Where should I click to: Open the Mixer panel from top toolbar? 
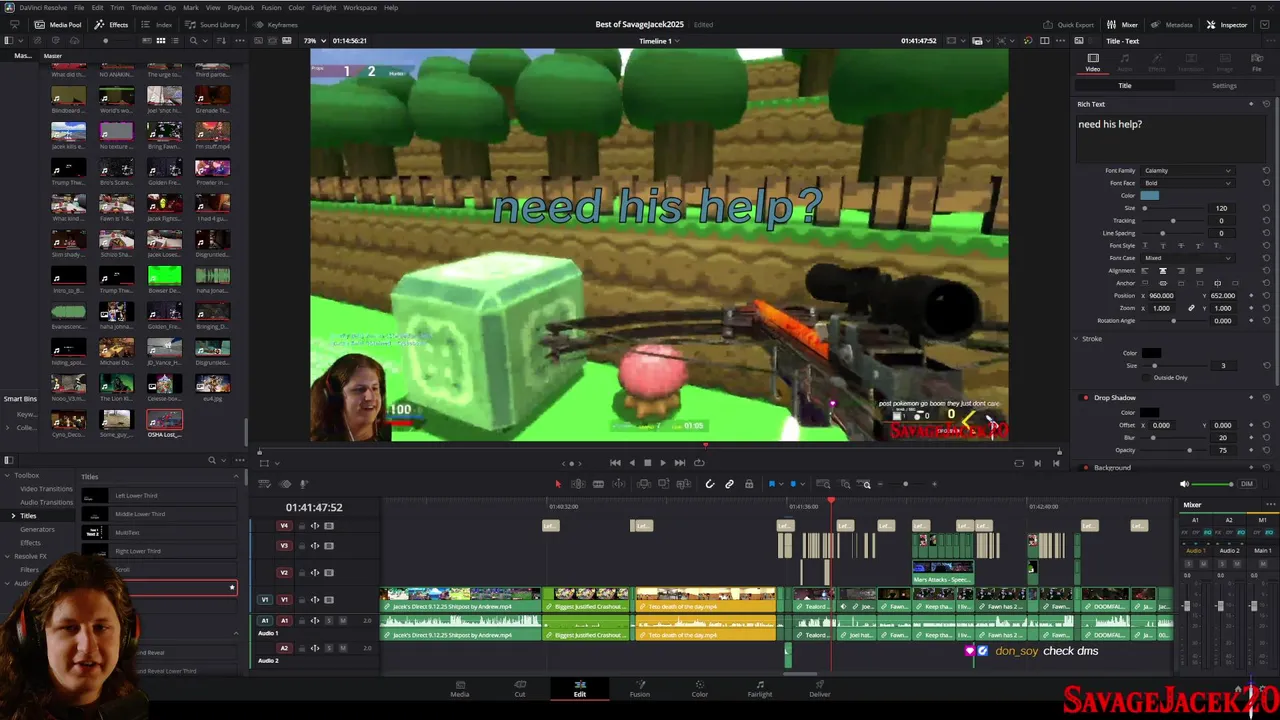1122,24
